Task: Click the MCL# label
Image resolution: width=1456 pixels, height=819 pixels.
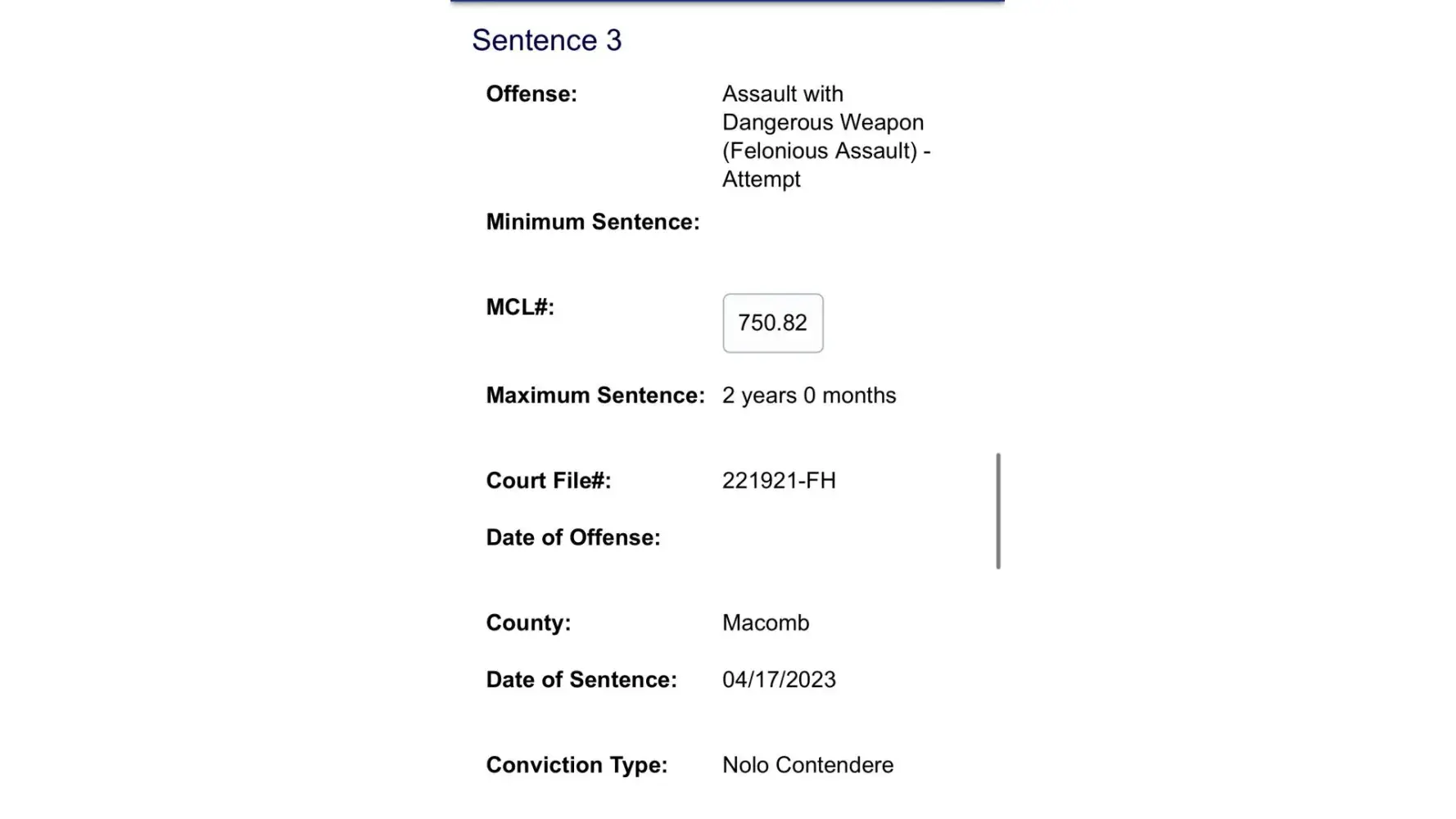Action: tap(520, 307)
